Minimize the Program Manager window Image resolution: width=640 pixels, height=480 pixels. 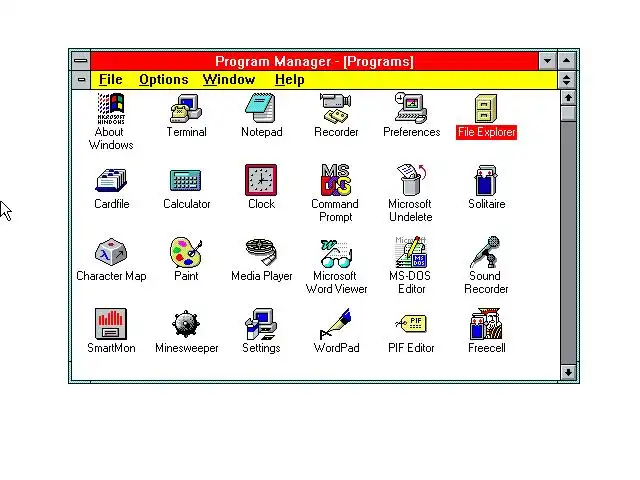pyautogui.click(x=548, y=61)
